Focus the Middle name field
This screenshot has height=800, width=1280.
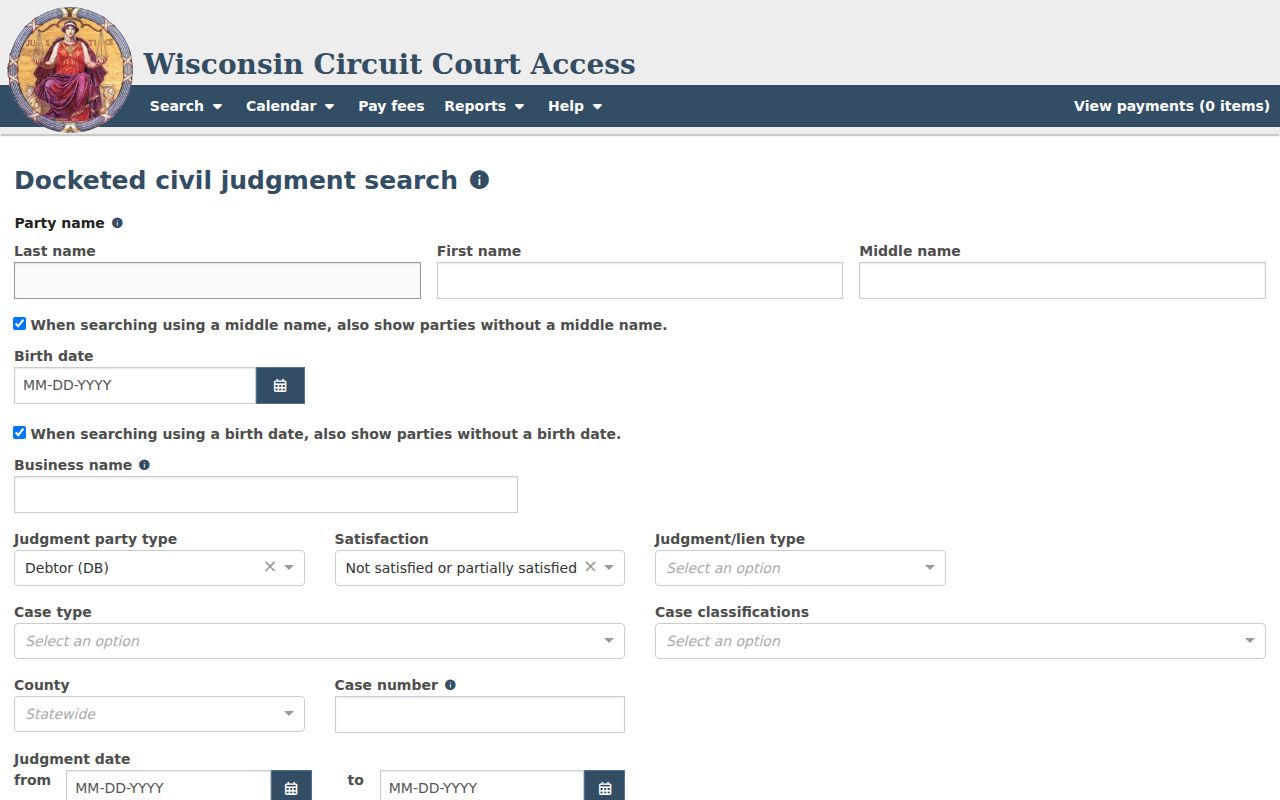click(1062, 281)
